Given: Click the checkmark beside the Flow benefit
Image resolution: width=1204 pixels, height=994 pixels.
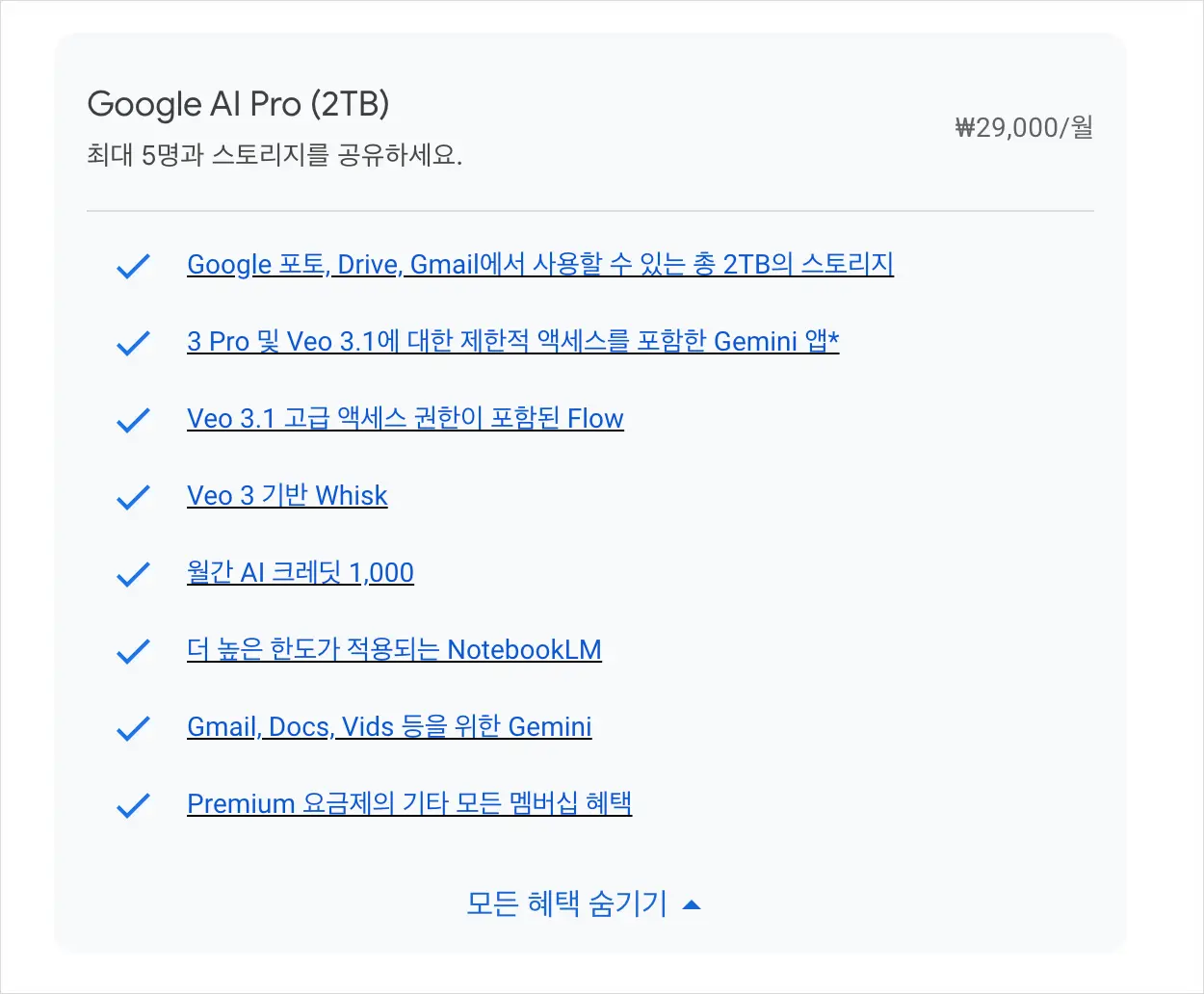Looking at the screenshot, I should click(133, 419).
